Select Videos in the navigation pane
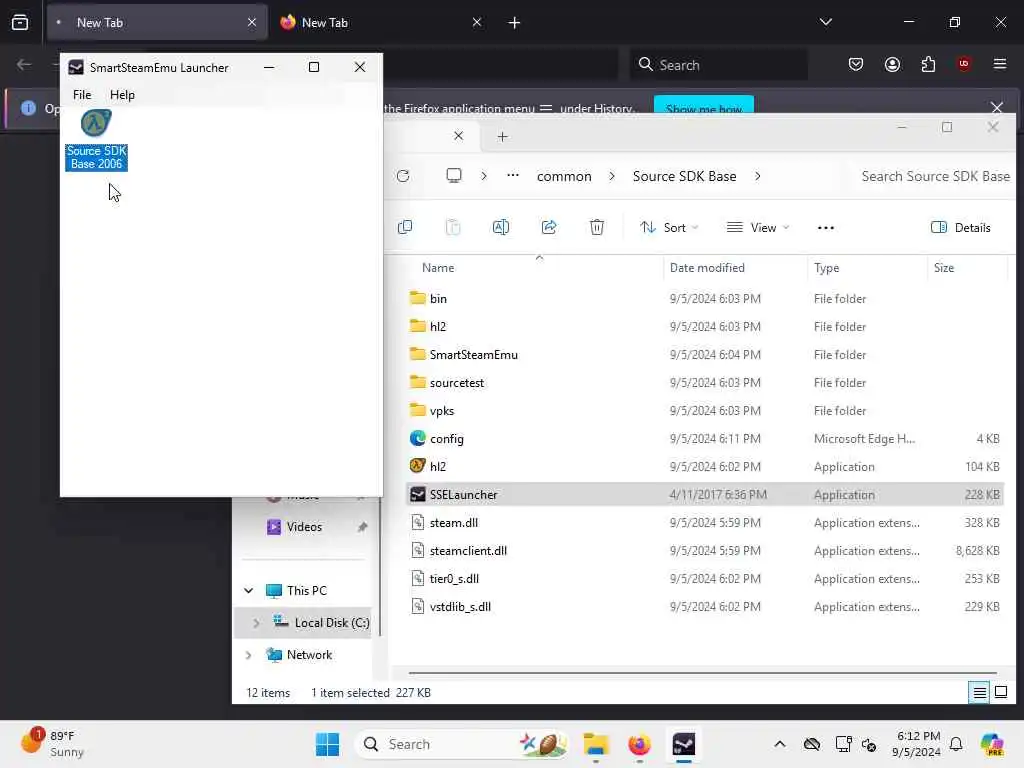 coord(304,527)
